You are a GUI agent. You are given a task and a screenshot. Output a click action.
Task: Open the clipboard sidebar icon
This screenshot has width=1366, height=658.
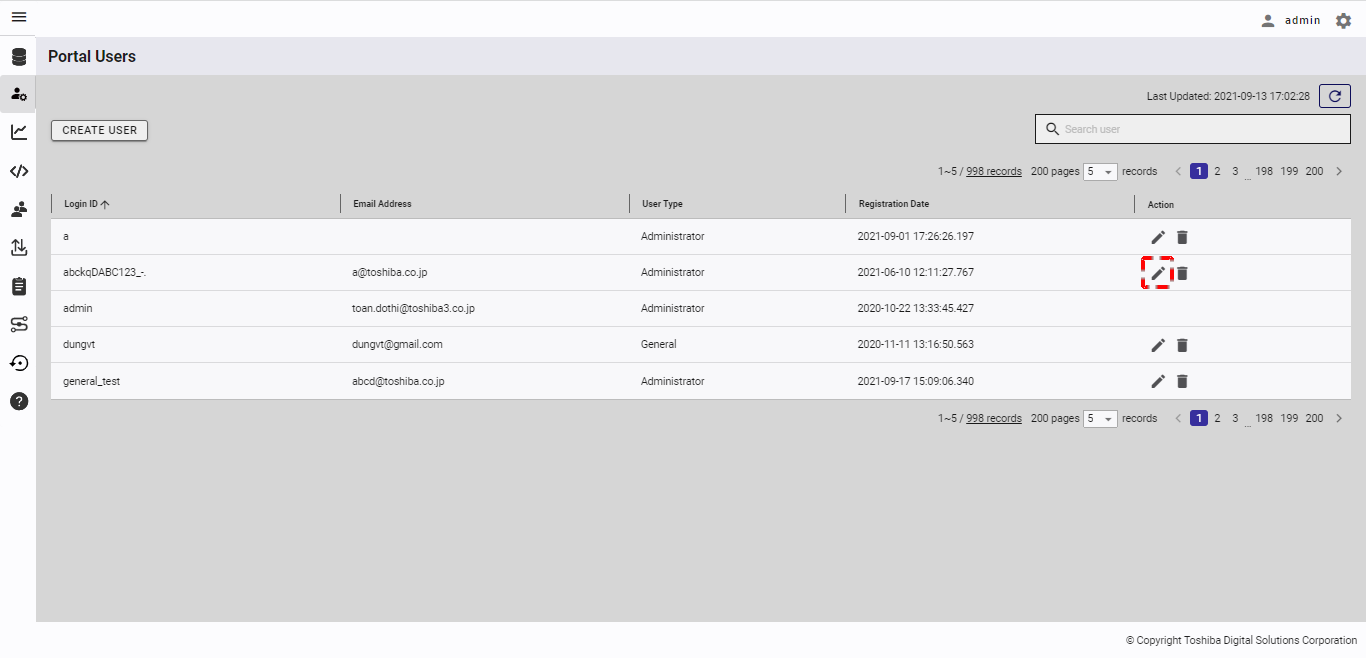point(18,286)
